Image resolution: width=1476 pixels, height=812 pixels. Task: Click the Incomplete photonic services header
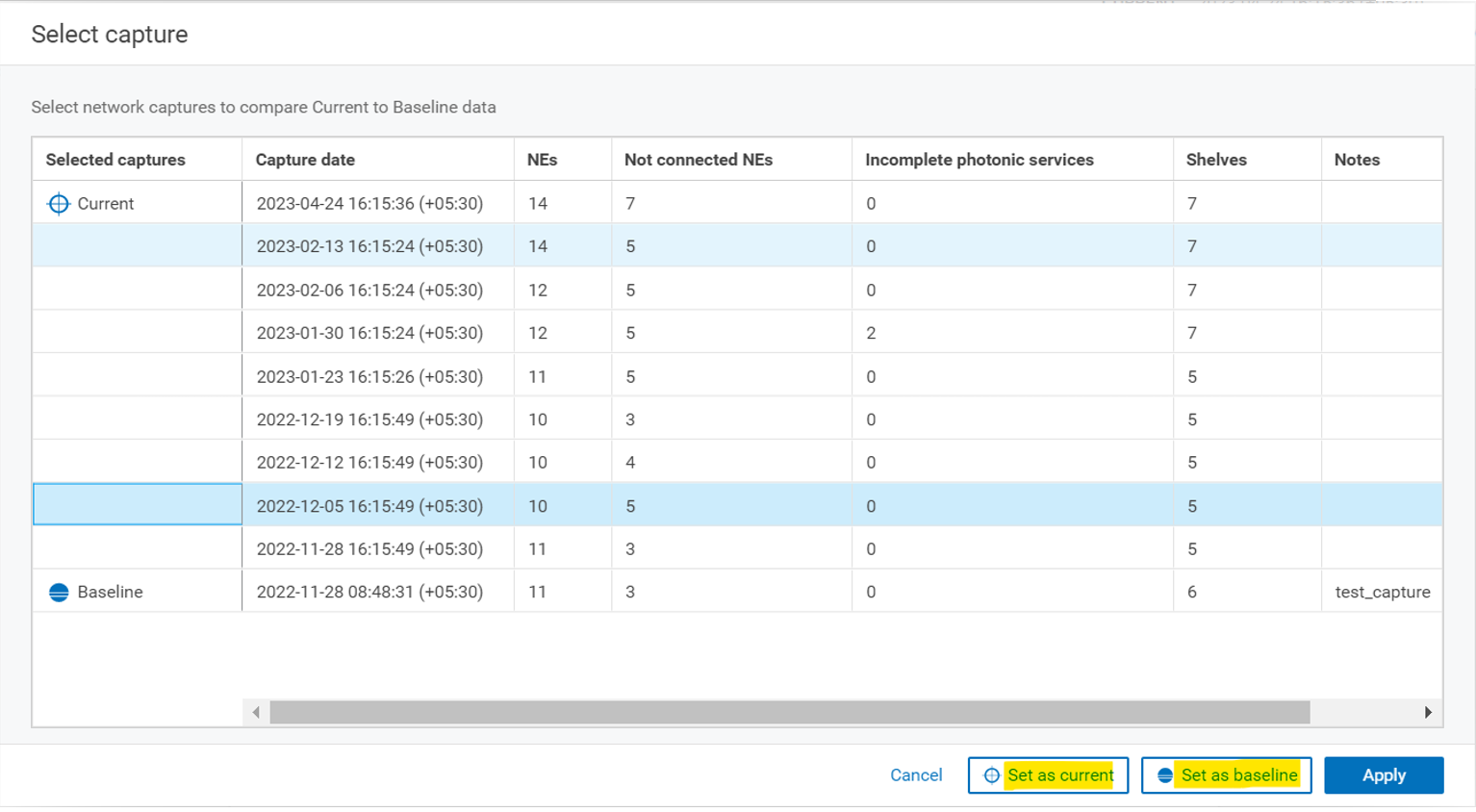[979, 159]
